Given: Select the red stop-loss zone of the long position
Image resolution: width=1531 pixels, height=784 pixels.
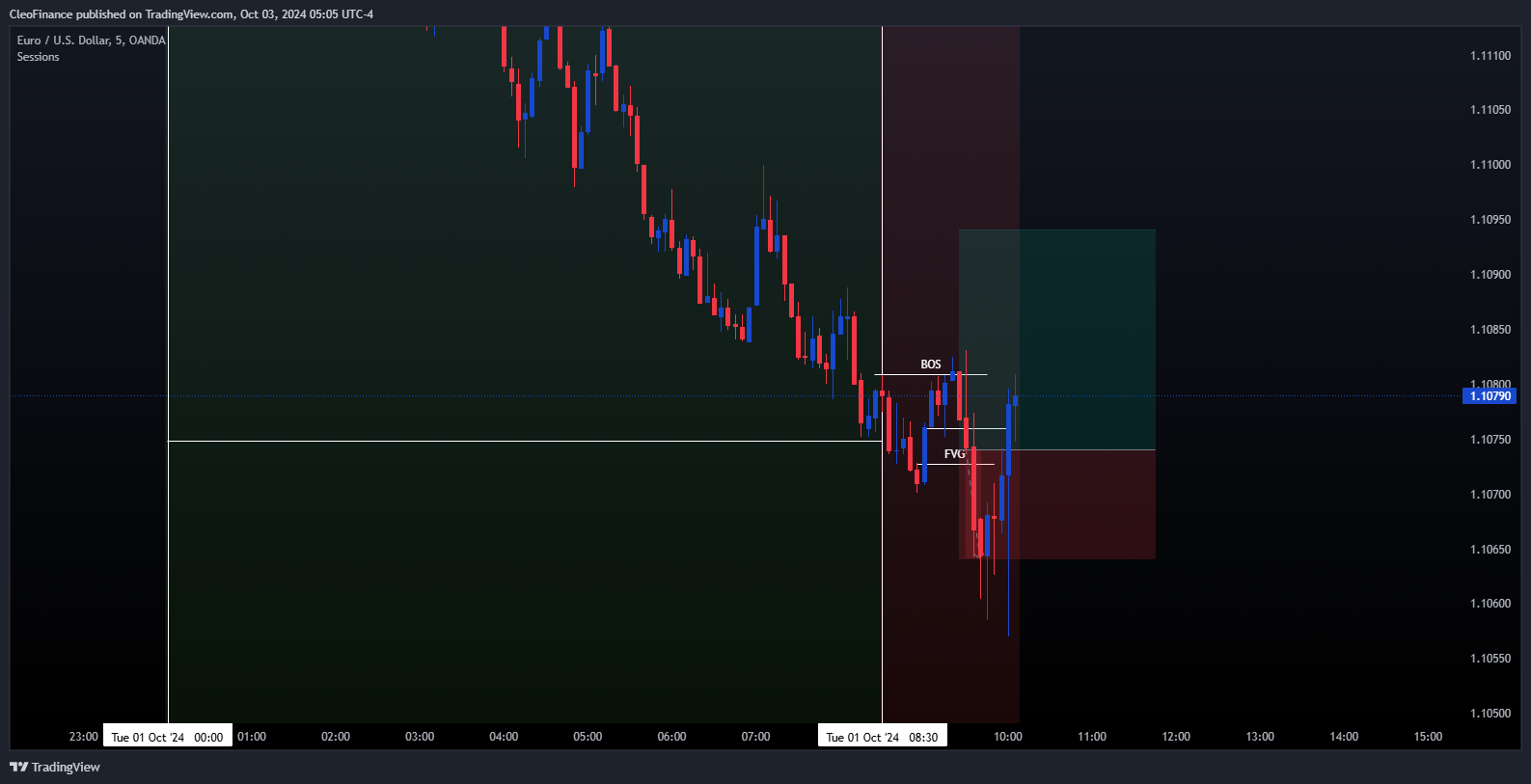Looking at the screenshot, I should pos(1057,504).
